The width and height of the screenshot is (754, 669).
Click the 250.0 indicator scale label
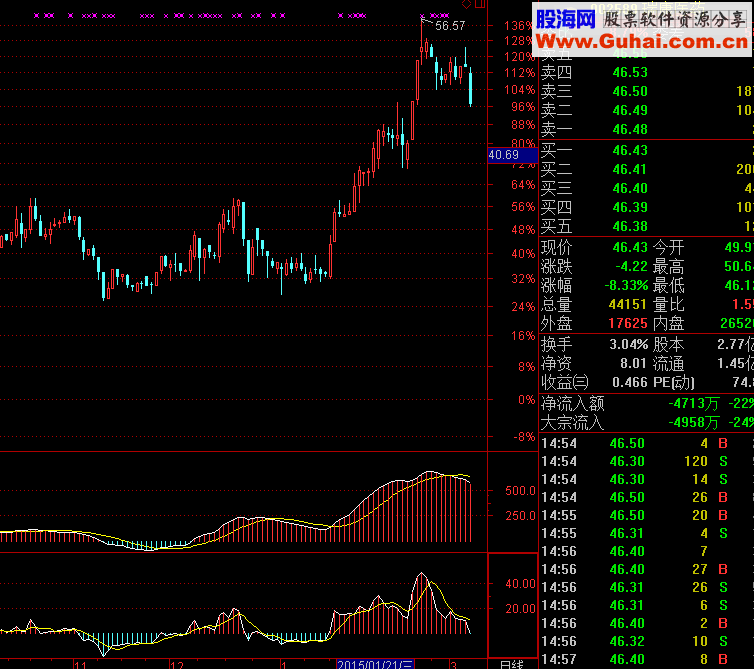(520, 516)
